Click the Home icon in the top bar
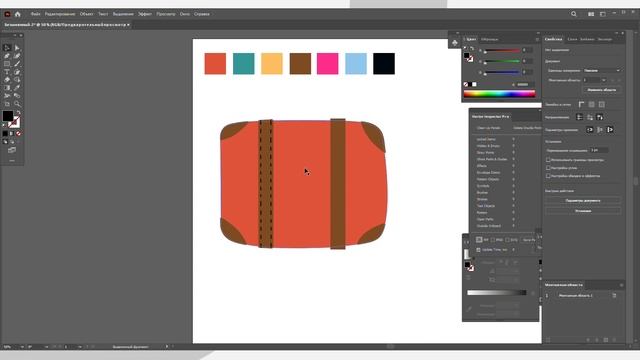 (x=18, y=14)
